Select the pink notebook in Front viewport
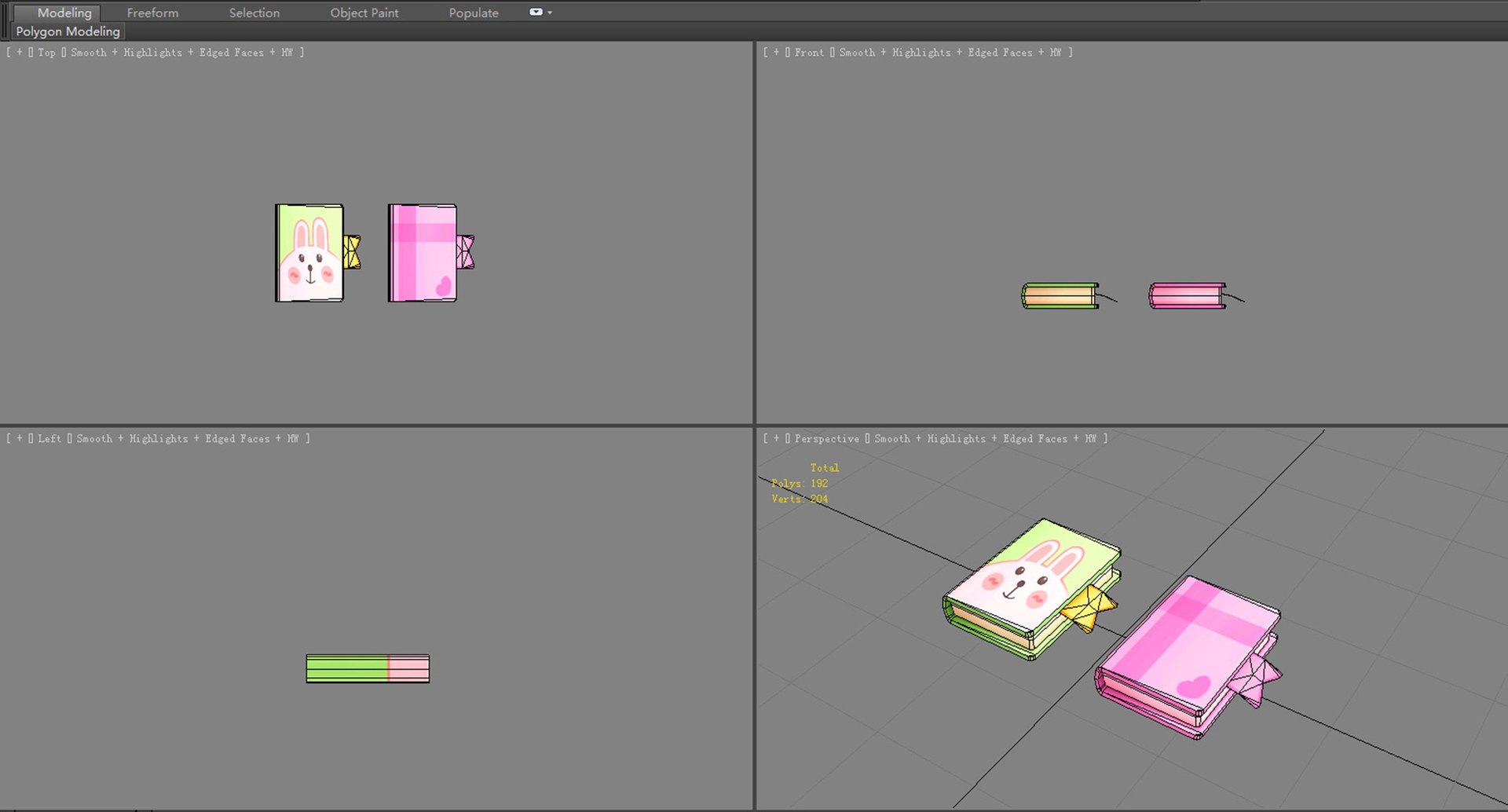 [x=1188, y=296]
